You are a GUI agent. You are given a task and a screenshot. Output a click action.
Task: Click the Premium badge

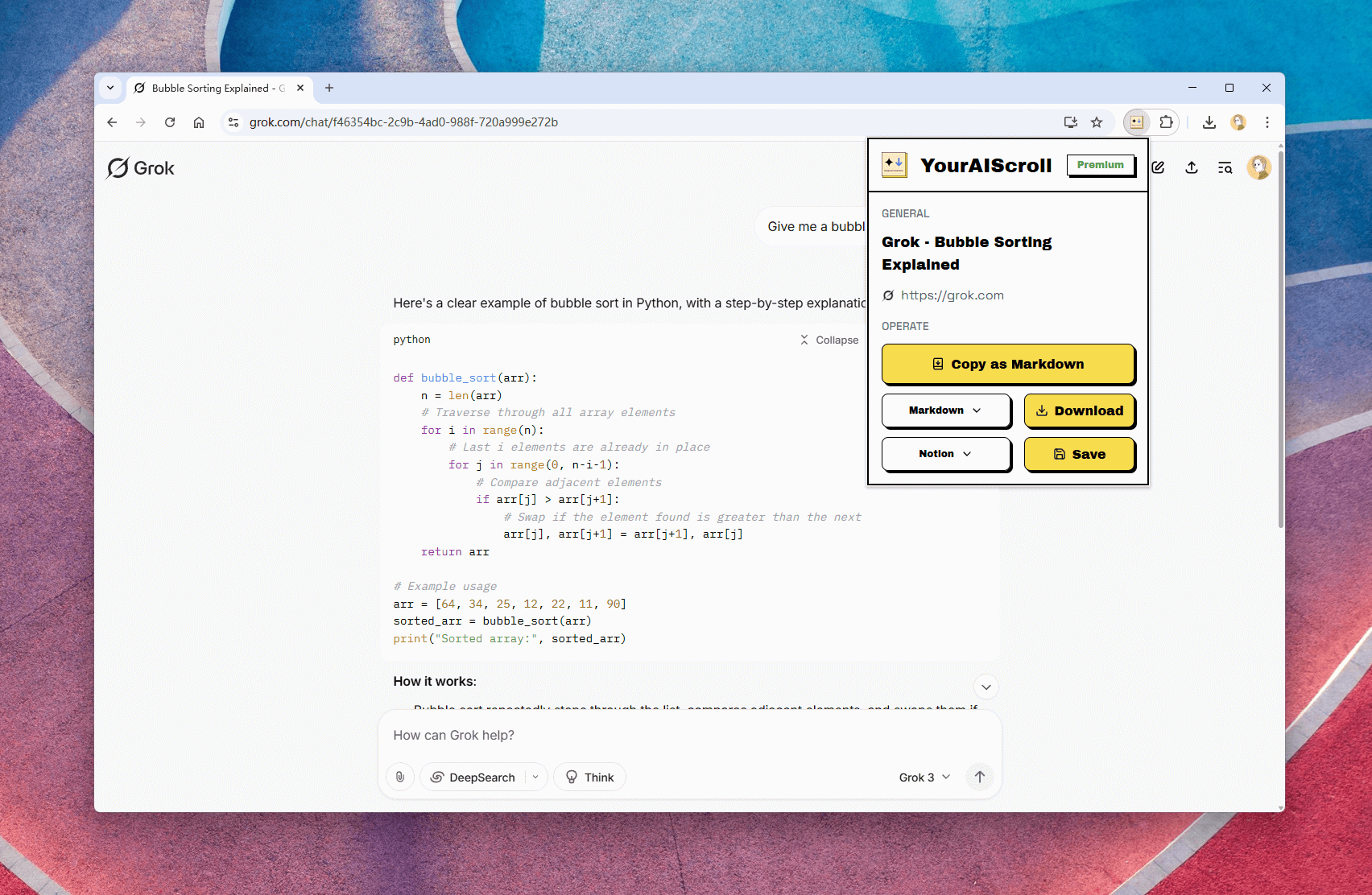click(x=1100, y=165)
